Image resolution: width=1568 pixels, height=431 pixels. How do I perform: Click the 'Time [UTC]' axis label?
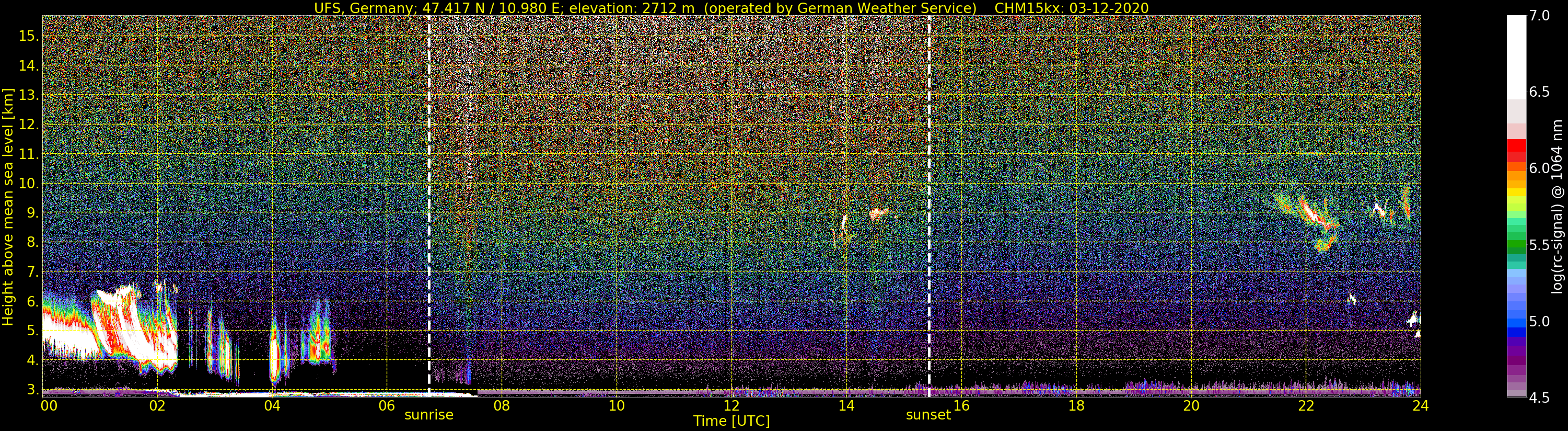[x=731, y=421]
